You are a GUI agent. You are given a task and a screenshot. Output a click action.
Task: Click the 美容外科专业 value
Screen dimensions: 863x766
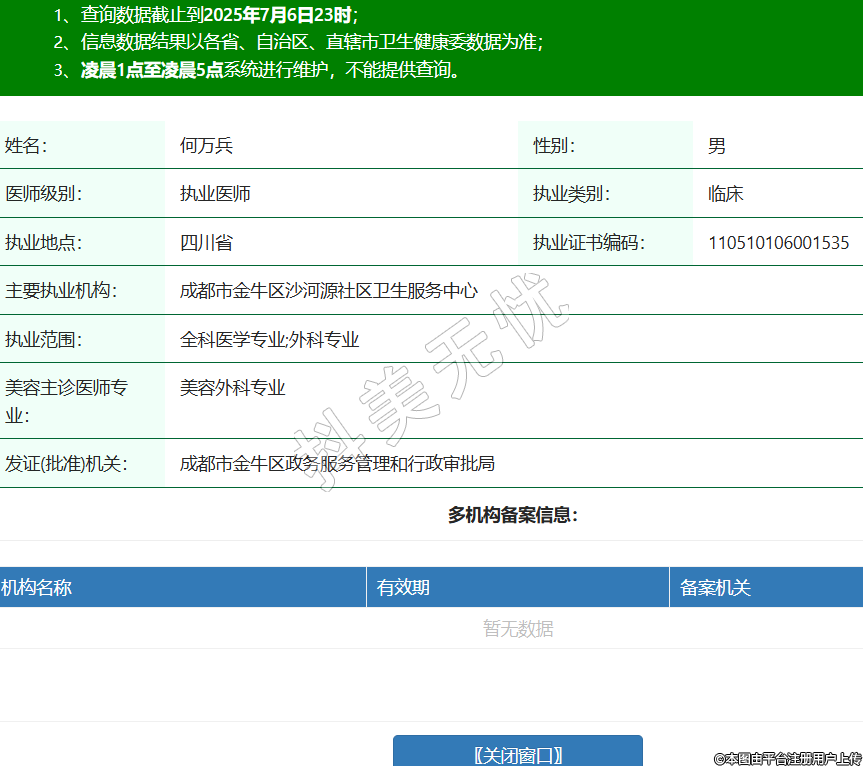(x=233, y=388)
